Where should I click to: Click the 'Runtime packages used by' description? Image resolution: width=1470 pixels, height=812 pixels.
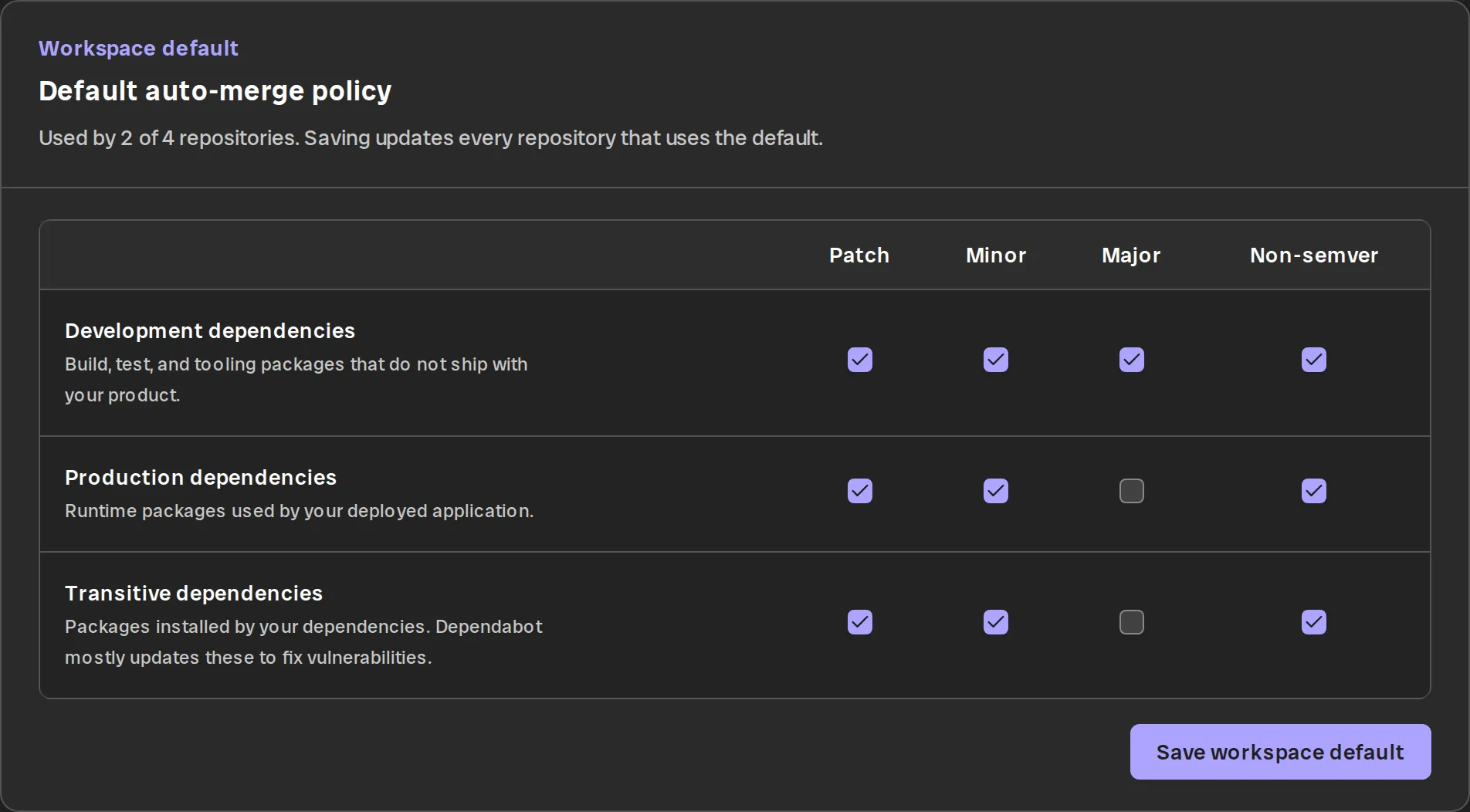[x=299, y=511]
